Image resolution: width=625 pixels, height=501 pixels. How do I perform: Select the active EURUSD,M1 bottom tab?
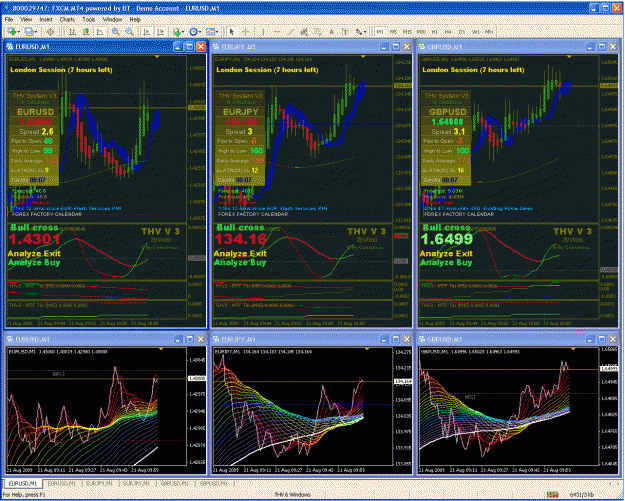point(23,483)
